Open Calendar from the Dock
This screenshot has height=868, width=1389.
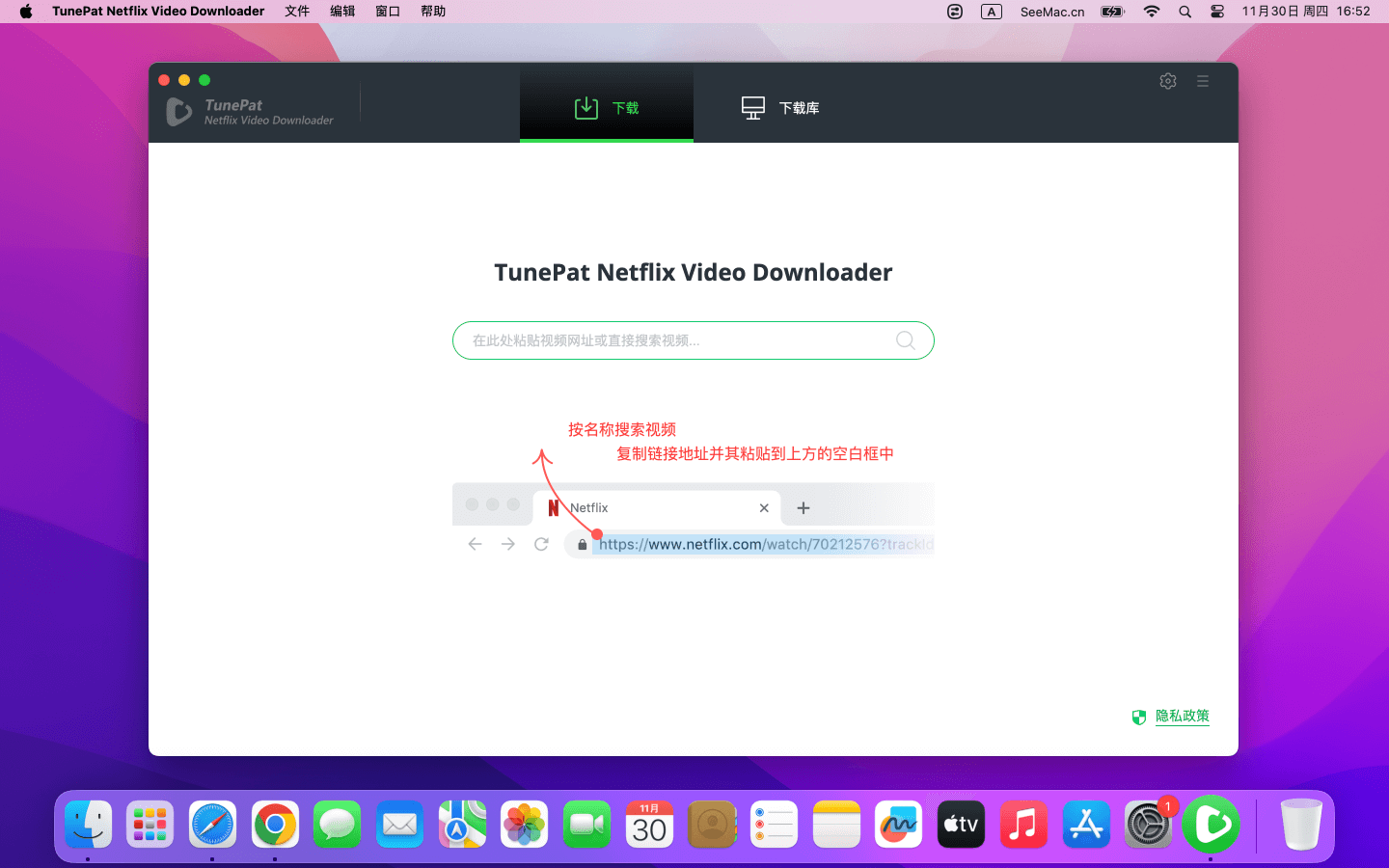point(649,825)
